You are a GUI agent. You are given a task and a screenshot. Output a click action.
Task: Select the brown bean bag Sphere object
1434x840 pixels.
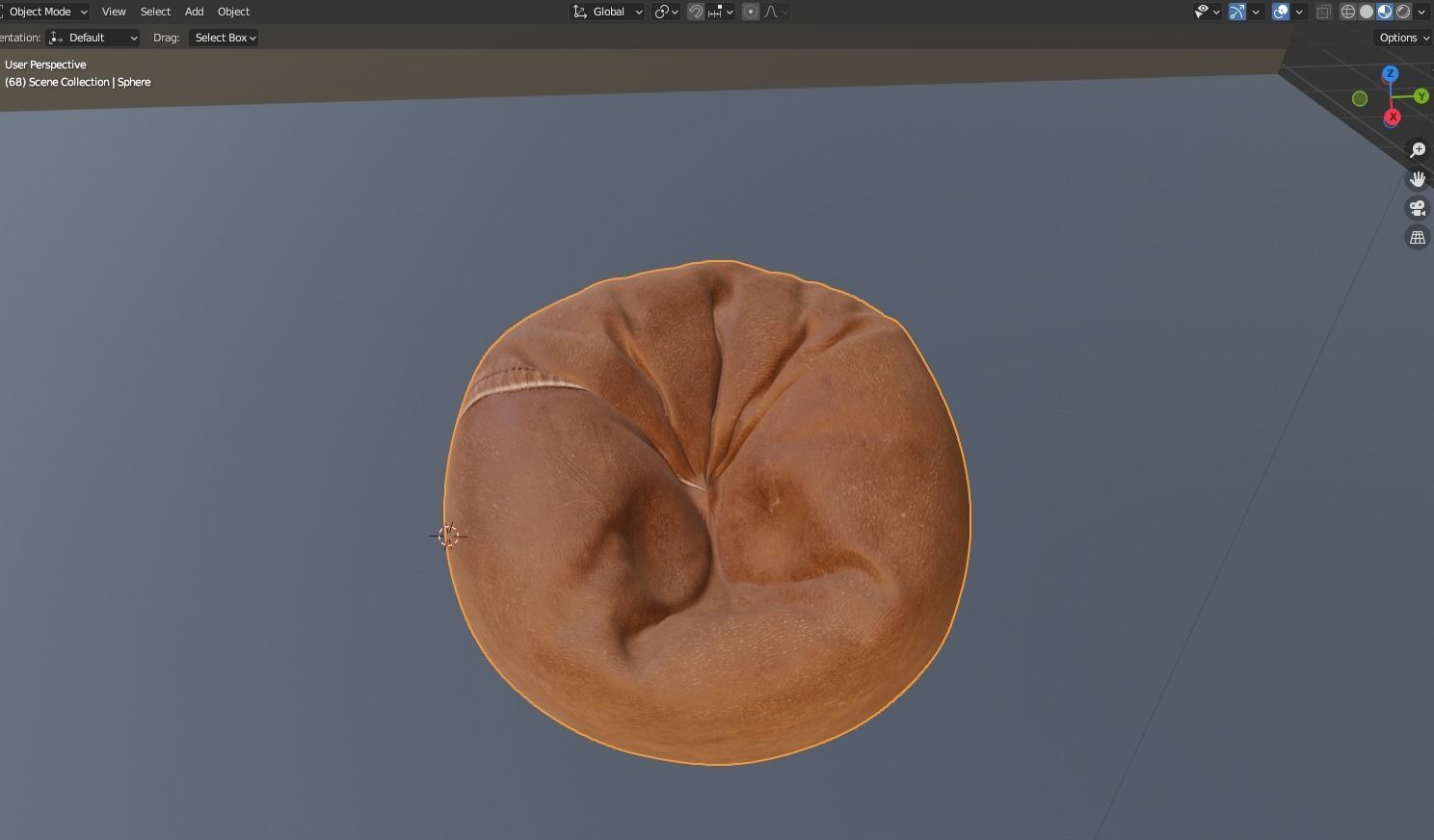707,512
